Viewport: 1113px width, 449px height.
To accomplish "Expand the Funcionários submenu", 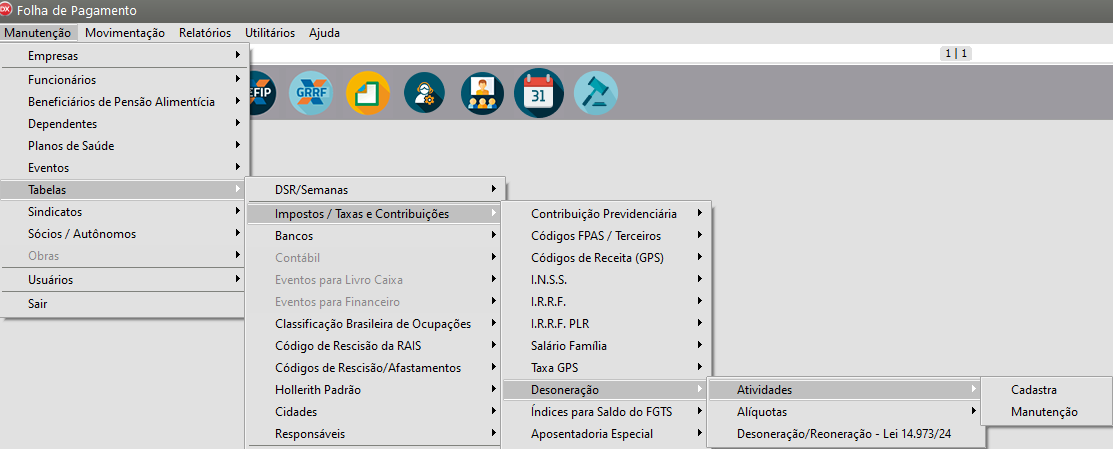I will point(62,79).
